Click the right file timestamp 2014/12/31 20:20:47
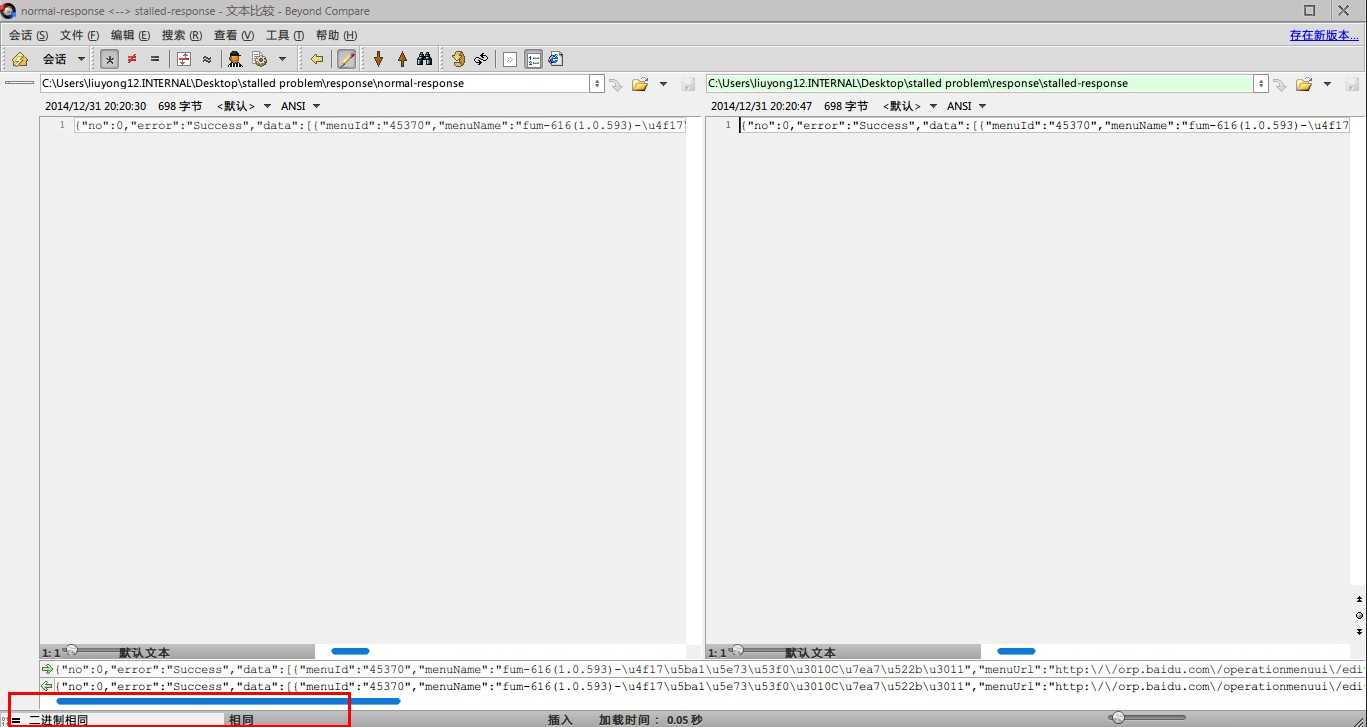Viewport: 1367px width, 727px height. pos(761,106)
